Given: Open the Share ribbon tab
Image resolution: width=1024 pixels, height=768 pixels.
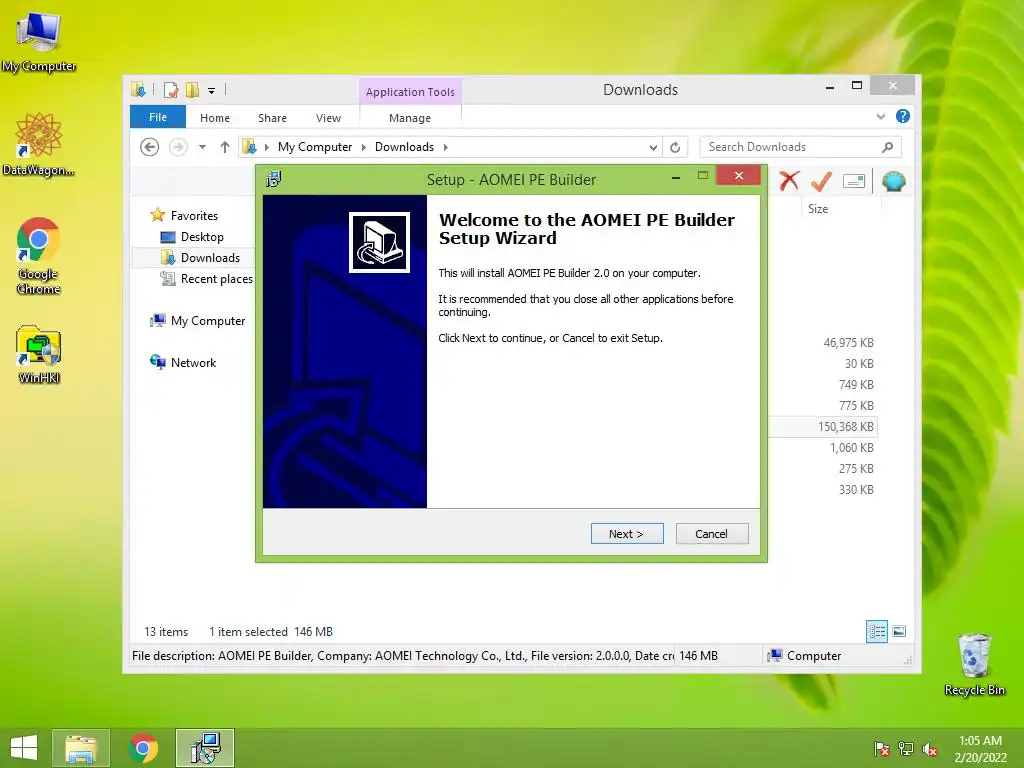Looking at the screenshot, I should 272,118.
